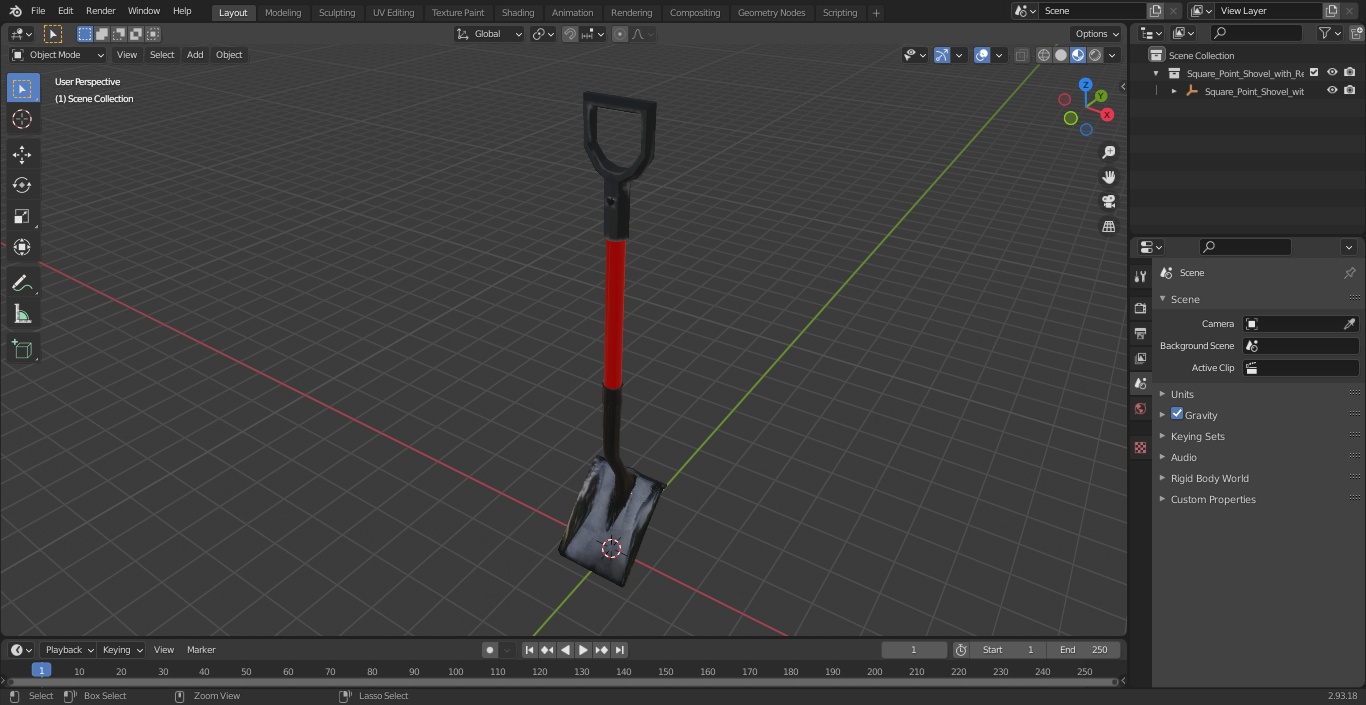
Task: Uncheck Square_Point_Shovel collection exclude checkbox
Action: tap(1314, 73)
